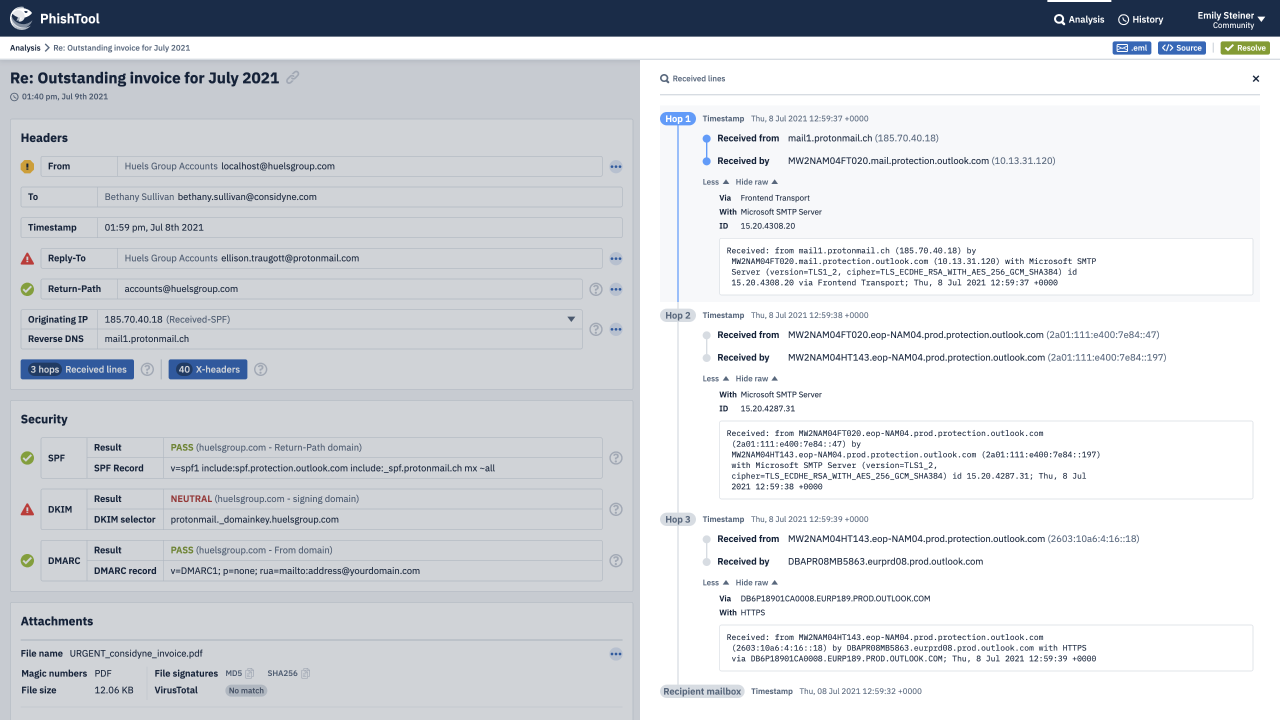Click ellison.traugott@protonmail.com Reply-To address

pos(290,258)
